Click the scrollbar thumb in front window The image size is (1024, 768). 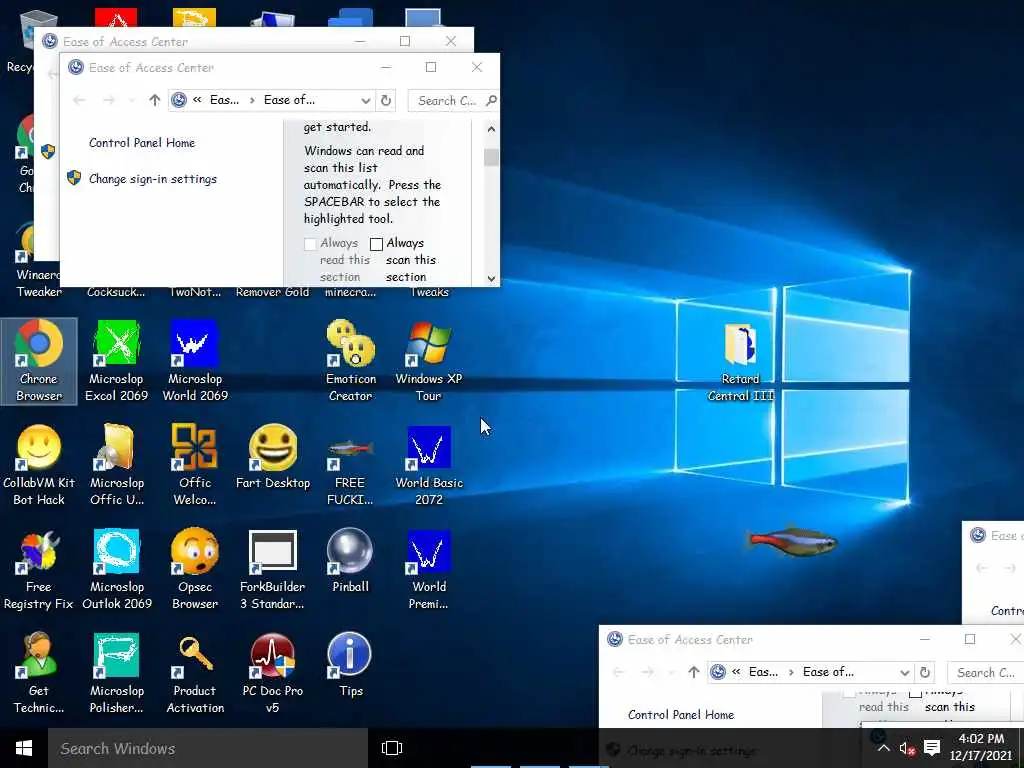491,157
